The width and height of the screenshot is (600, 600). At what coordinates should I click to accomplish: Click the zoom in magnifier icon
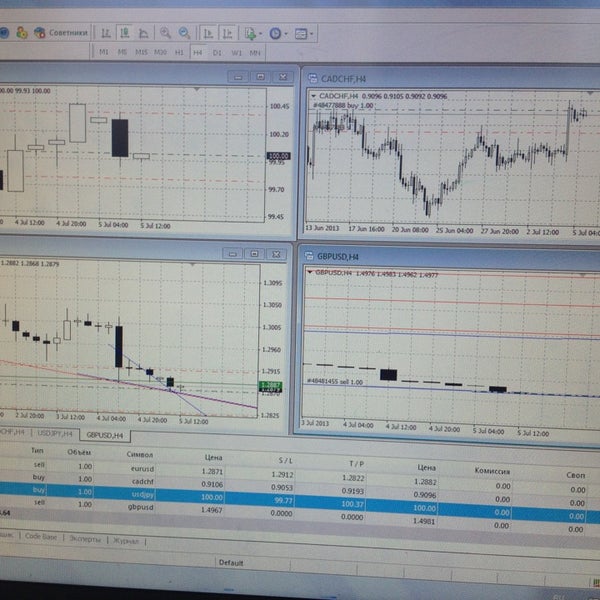(x=165, y=33)
